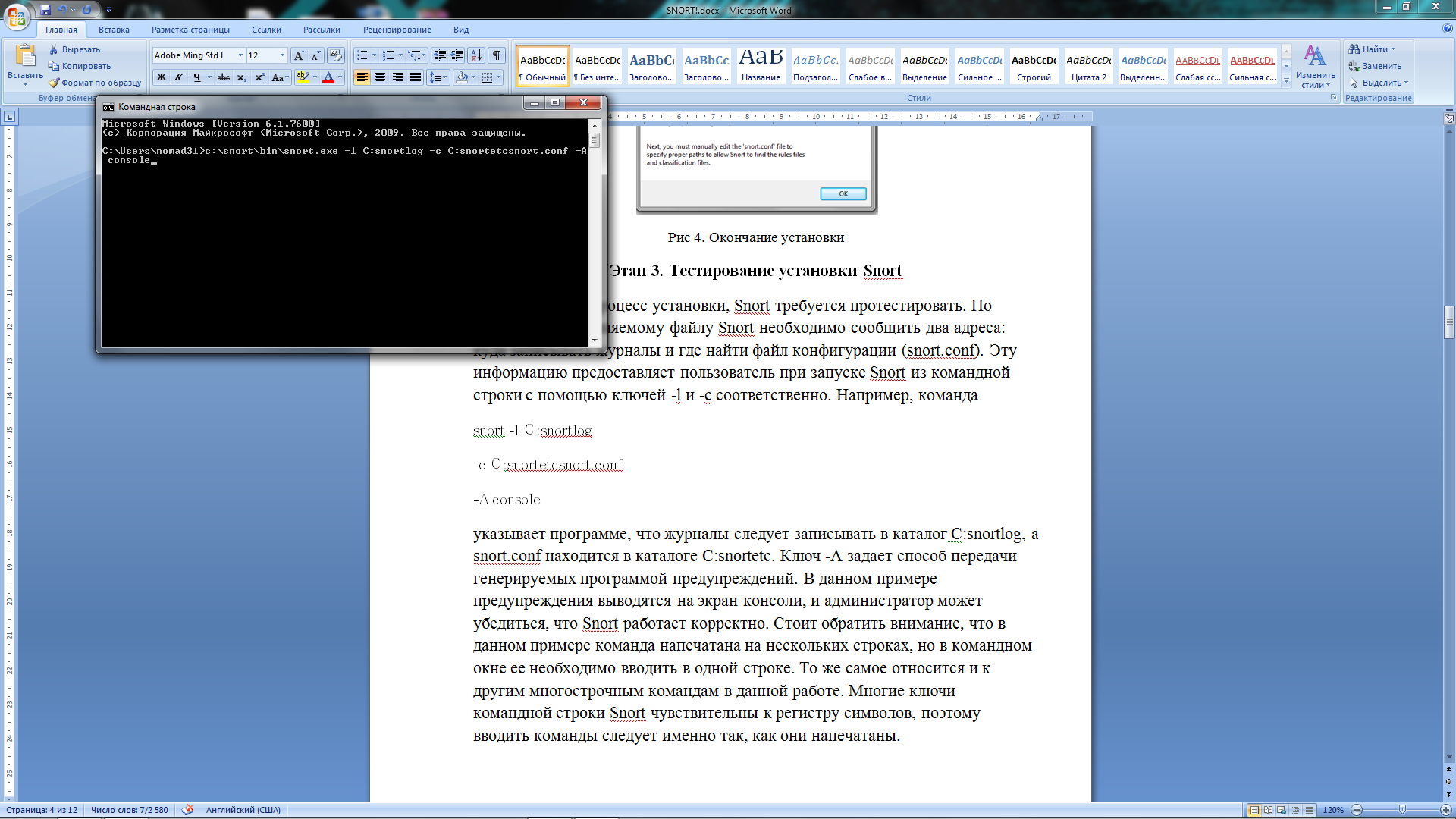
Task: Open the Рассылки ribbon tab
Action: [322, 30]
